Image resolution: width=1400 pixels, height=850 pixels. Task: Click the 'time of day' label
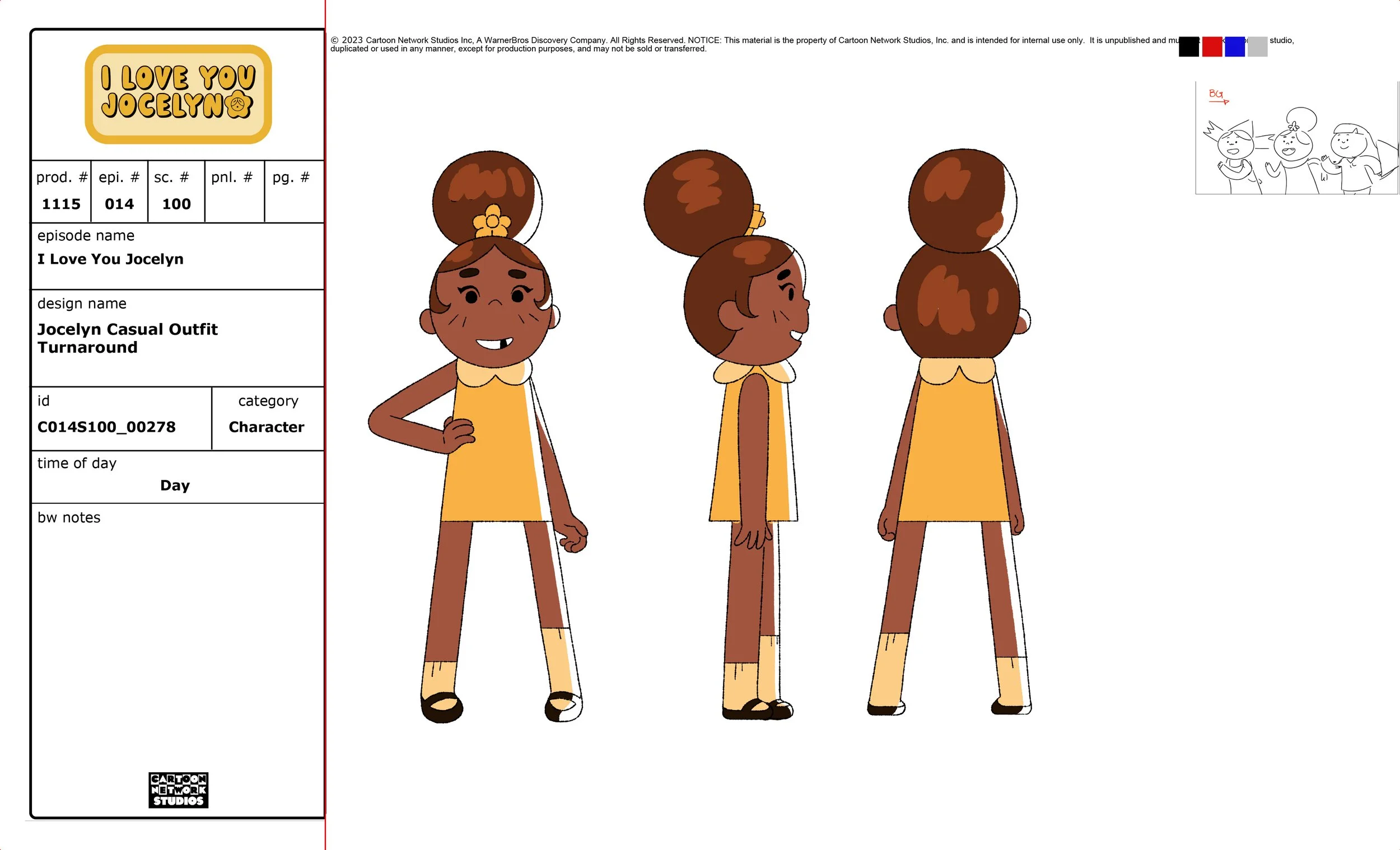(x=77, y=463)
